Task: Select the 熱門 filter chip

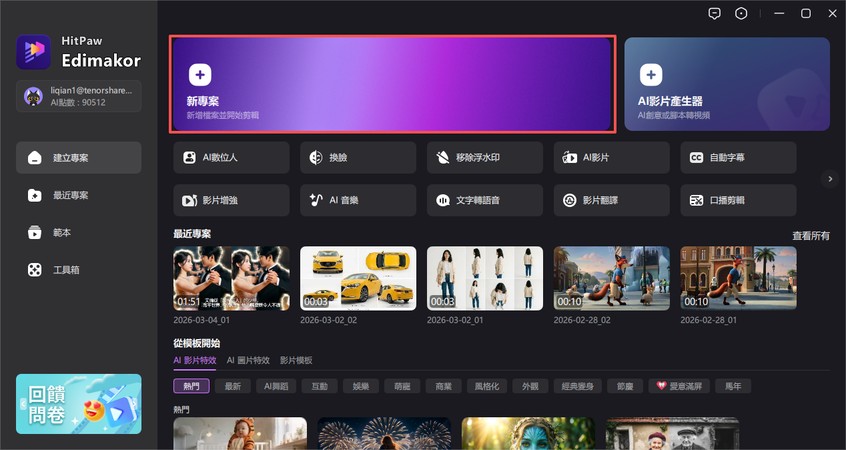Action: (191, 386)
